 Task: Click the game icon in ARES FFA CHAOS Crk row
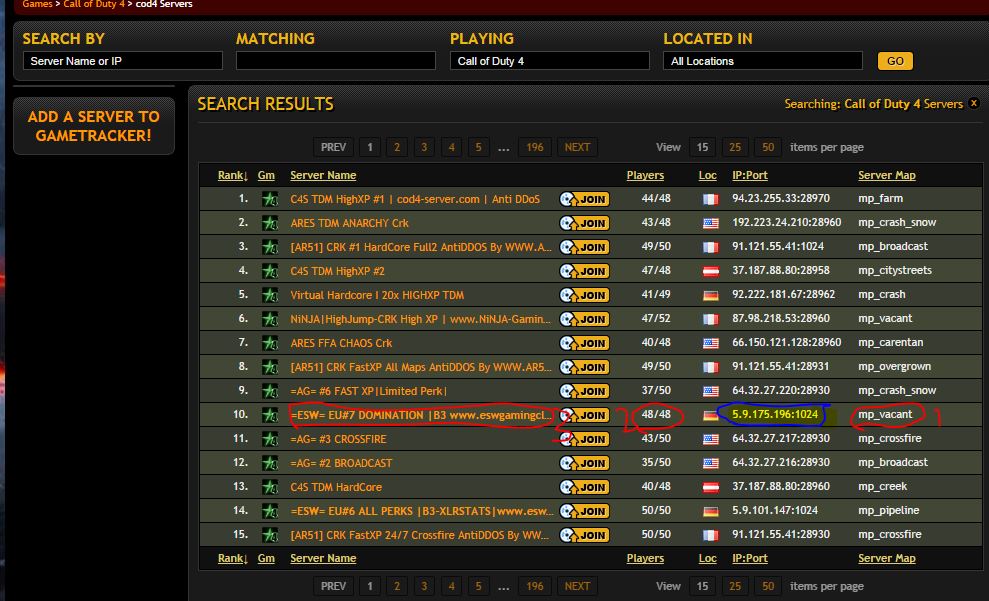coord(270,343)
